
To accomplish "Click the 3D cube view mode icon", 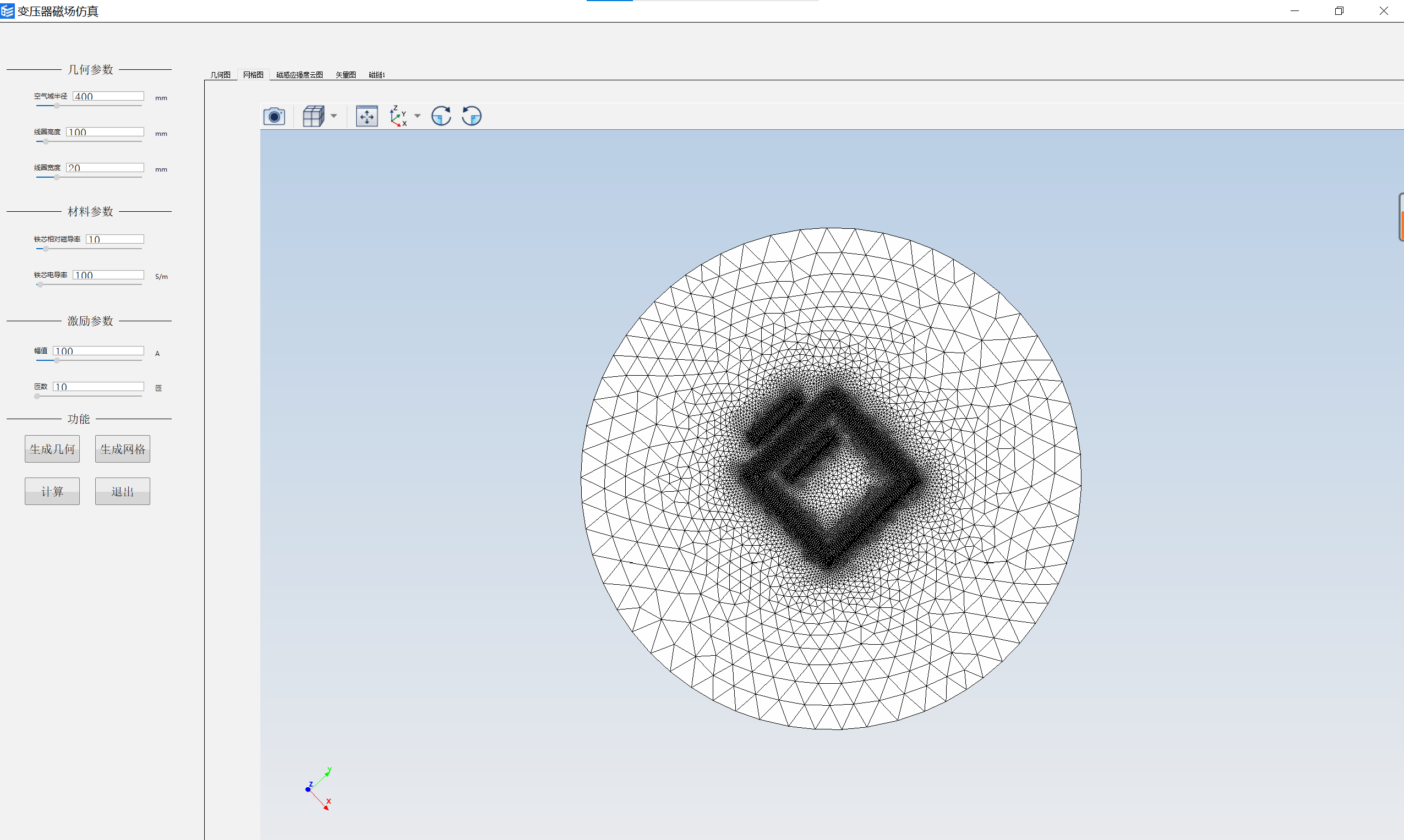I will point(313,117).
